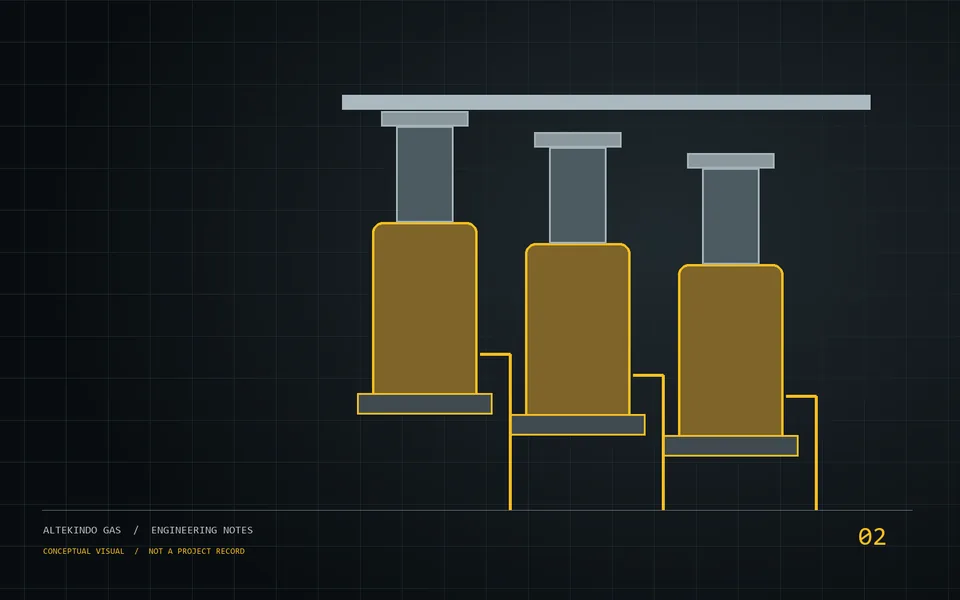Select the light gray cap on middle piston
The image size is (960, 600).
[x=578, y=140]
